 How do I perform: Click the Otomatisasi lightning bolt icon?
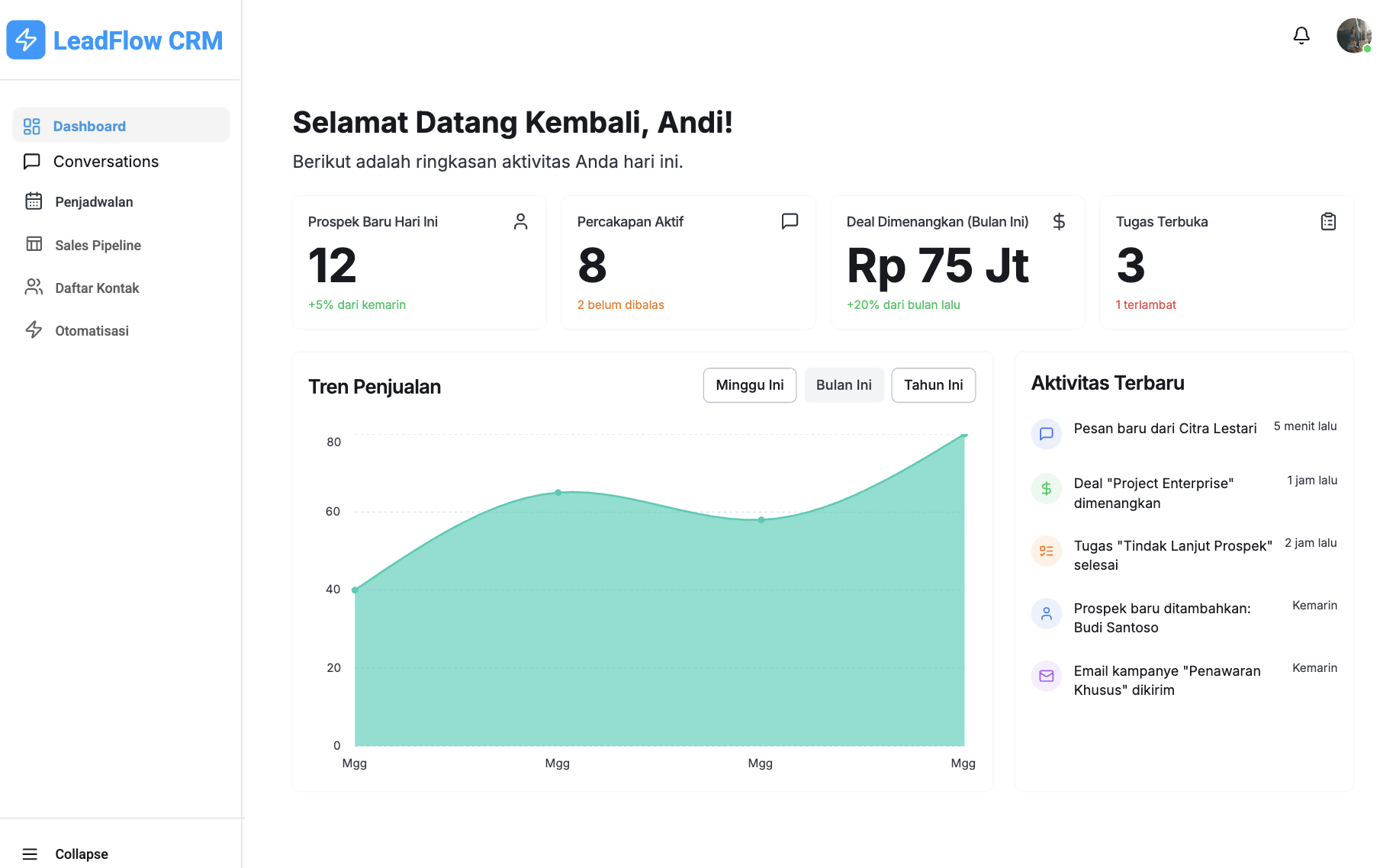click(x=34, y=330)
